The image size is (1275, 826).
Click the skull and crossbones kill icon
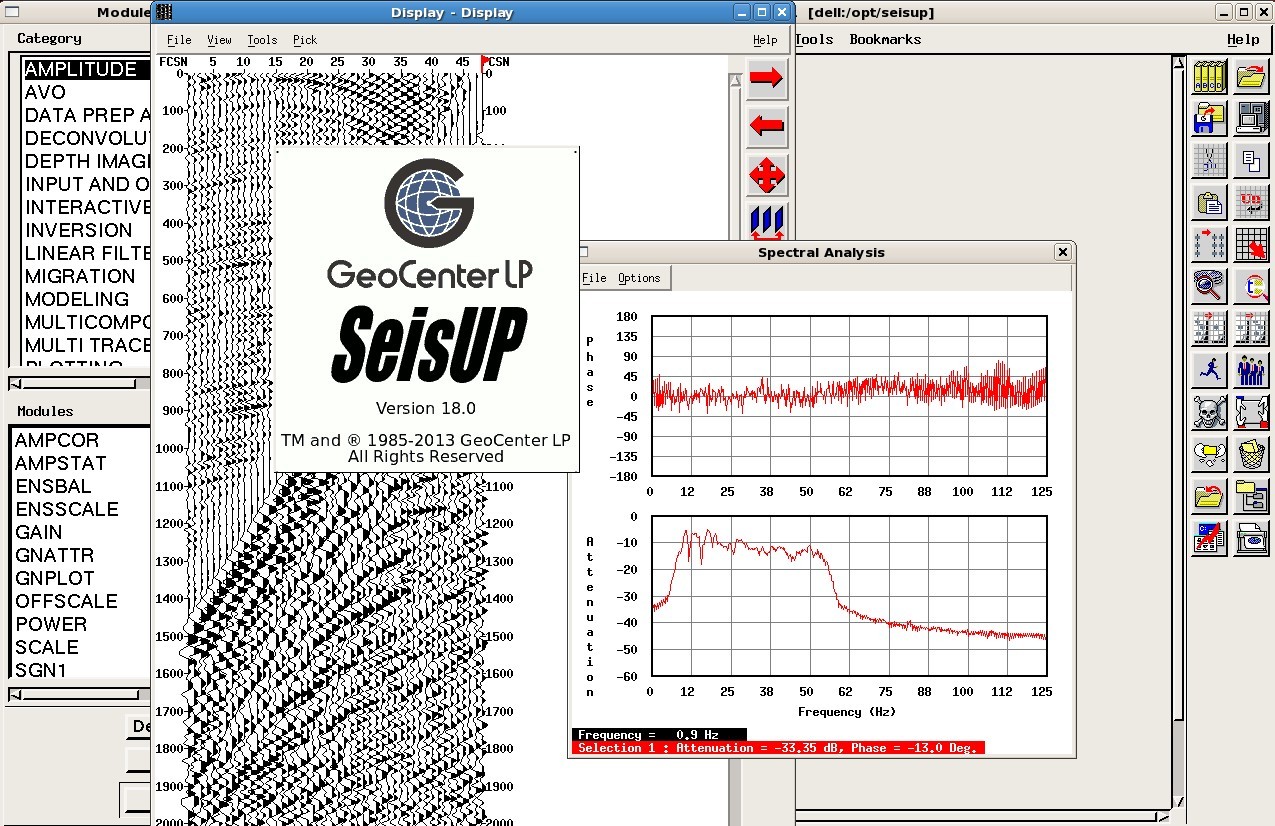pos(1210,413)
